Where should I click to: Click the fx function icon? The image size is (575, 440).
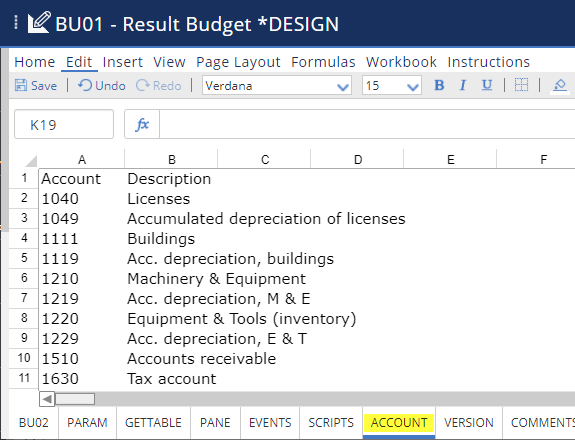click(142, 125)
